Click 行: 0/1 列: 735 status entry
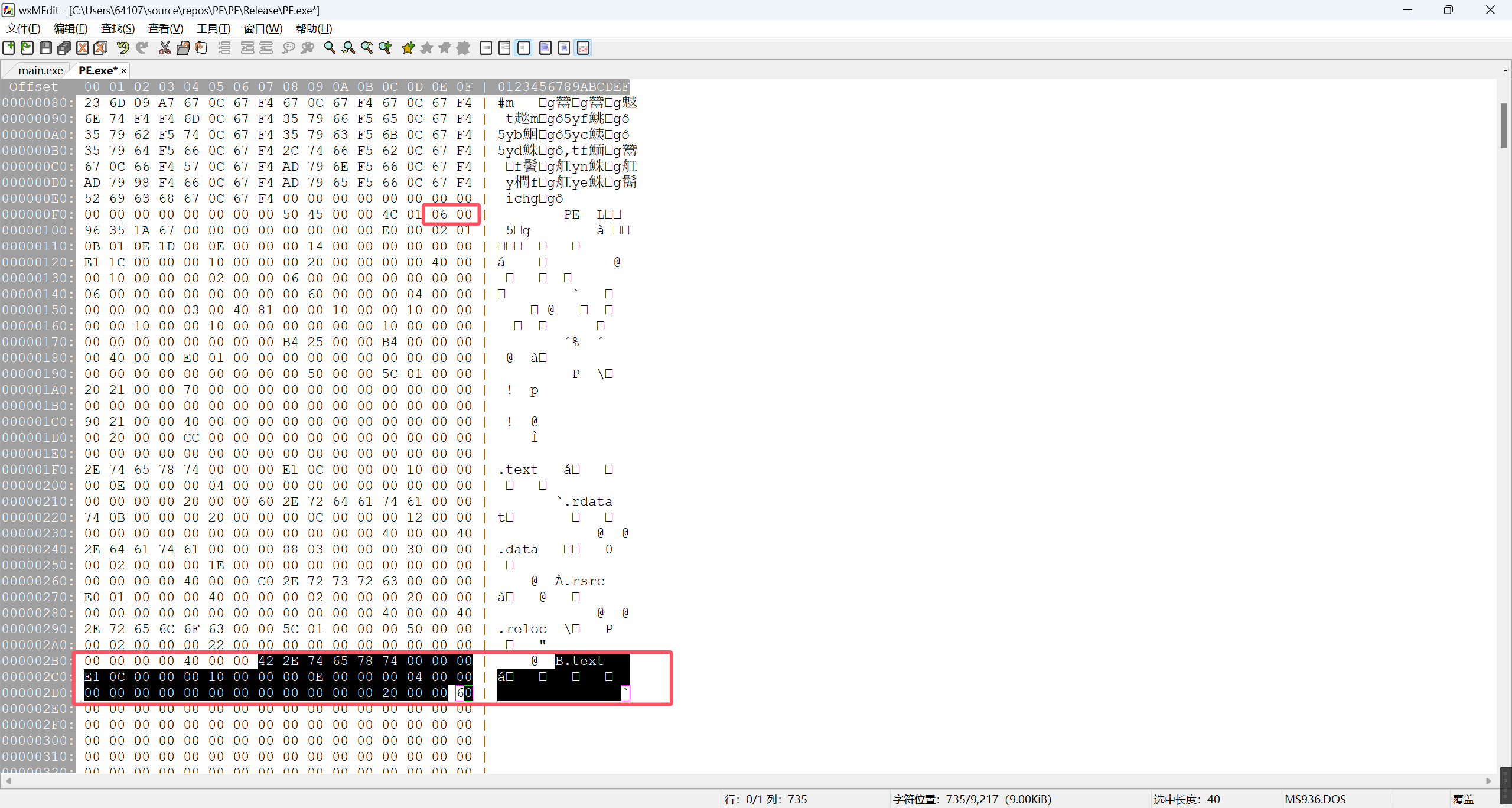The image size is (1512, 808). coord(766,799)
